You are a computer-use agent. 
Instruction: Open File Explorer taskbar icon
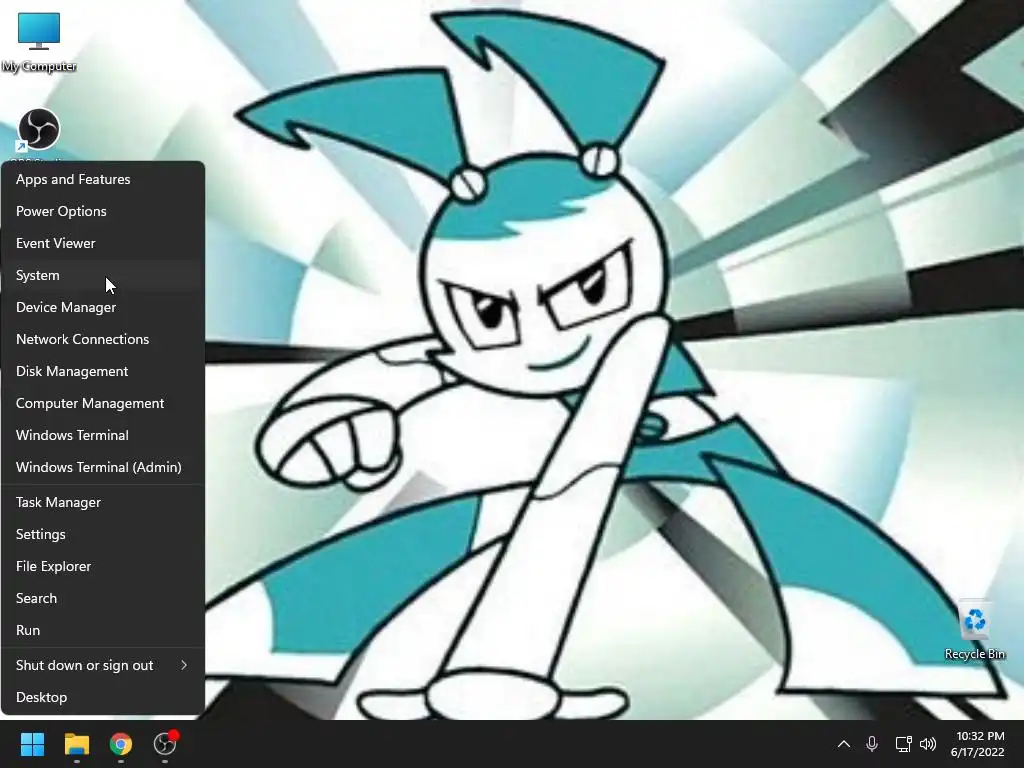(76, 744)
